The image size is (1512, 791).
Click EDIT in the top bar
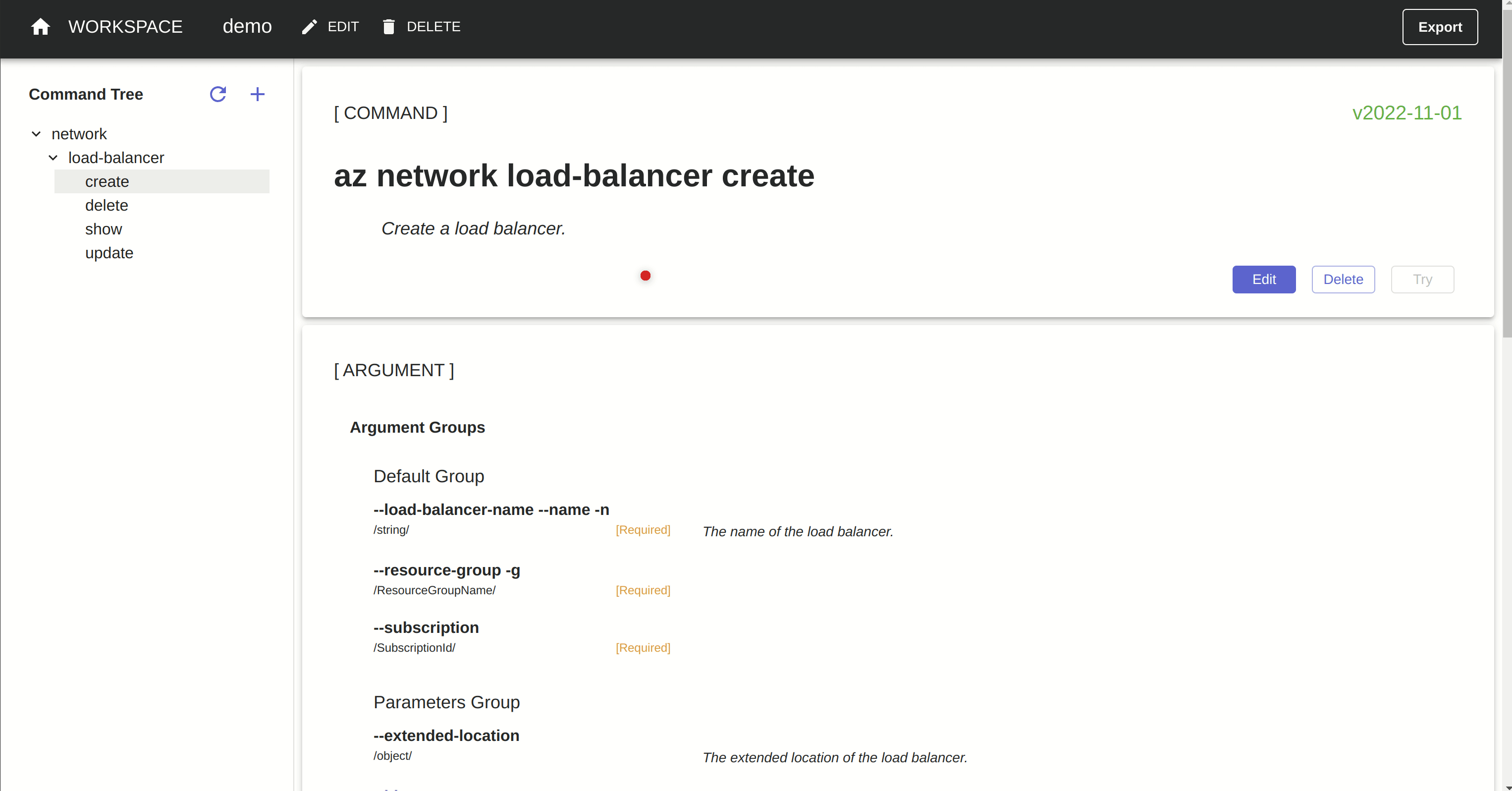coord(343,27)
